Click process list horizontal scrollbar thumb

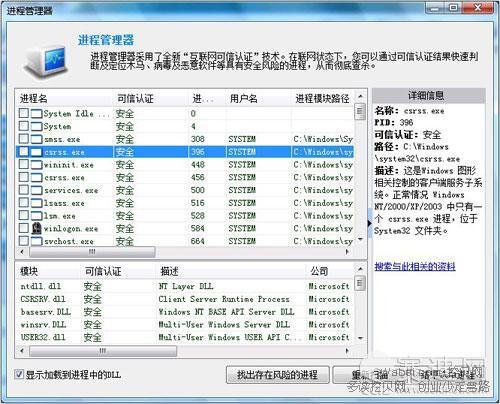pos(92,252)
